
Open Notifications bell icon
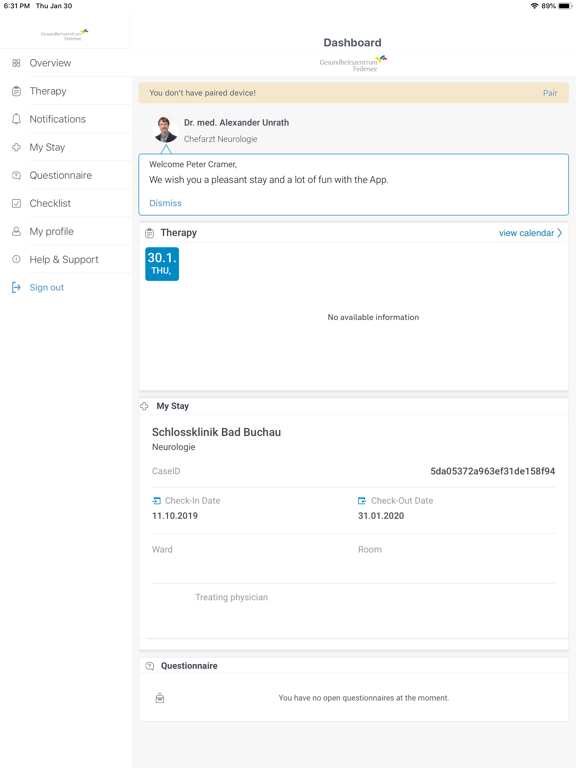(x=16, y=119)
